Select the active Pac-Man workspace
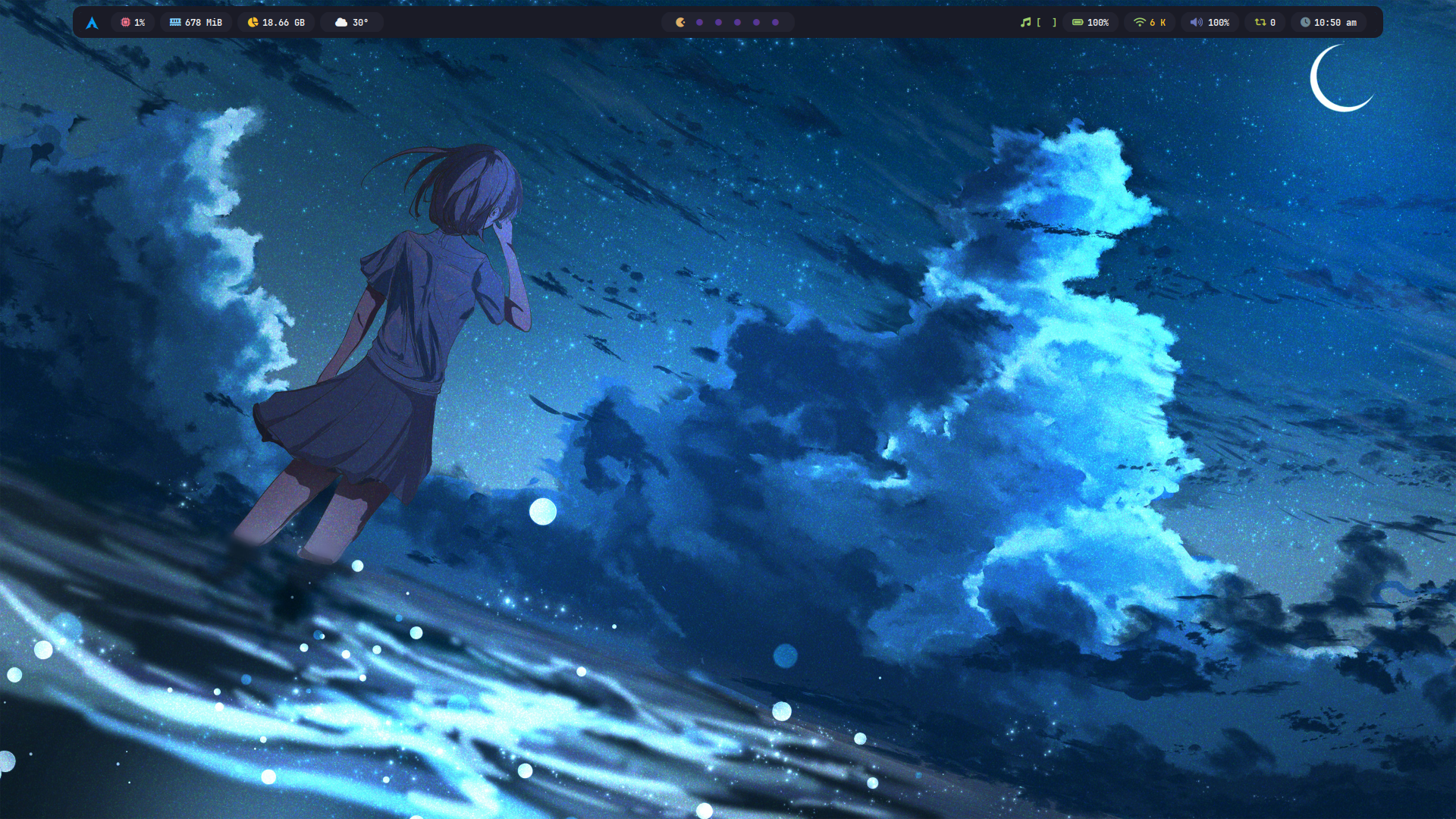1456x819 pixels. pos(680,23)
